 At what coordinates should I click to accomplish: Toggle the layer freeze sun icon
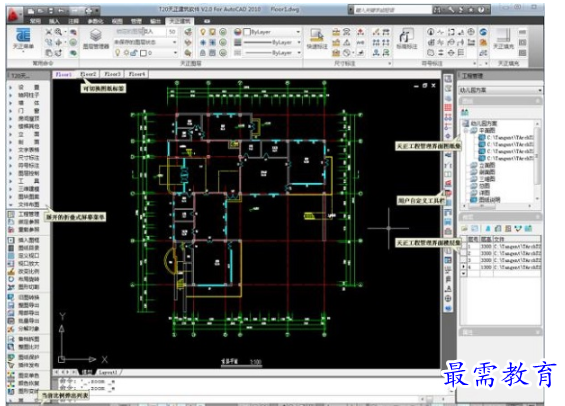click(126, 53)
